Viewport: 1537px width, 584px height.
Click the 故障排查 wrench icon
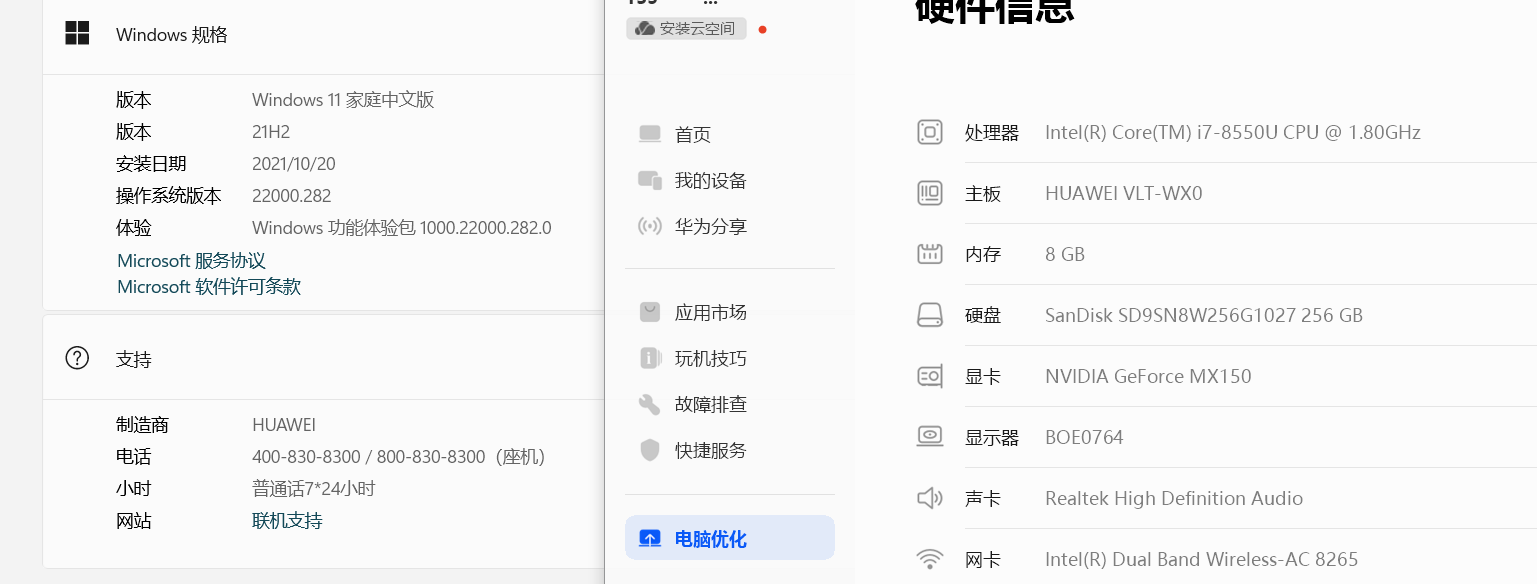650,404
